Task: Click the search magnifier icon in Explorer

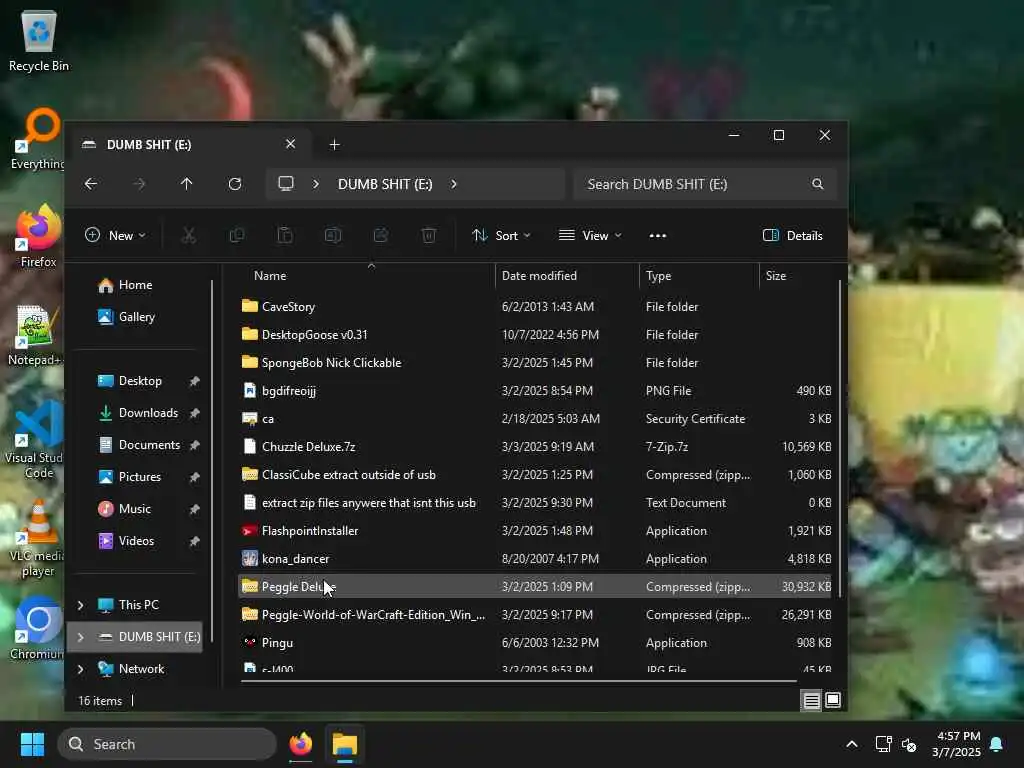Action: pos(818,184)
